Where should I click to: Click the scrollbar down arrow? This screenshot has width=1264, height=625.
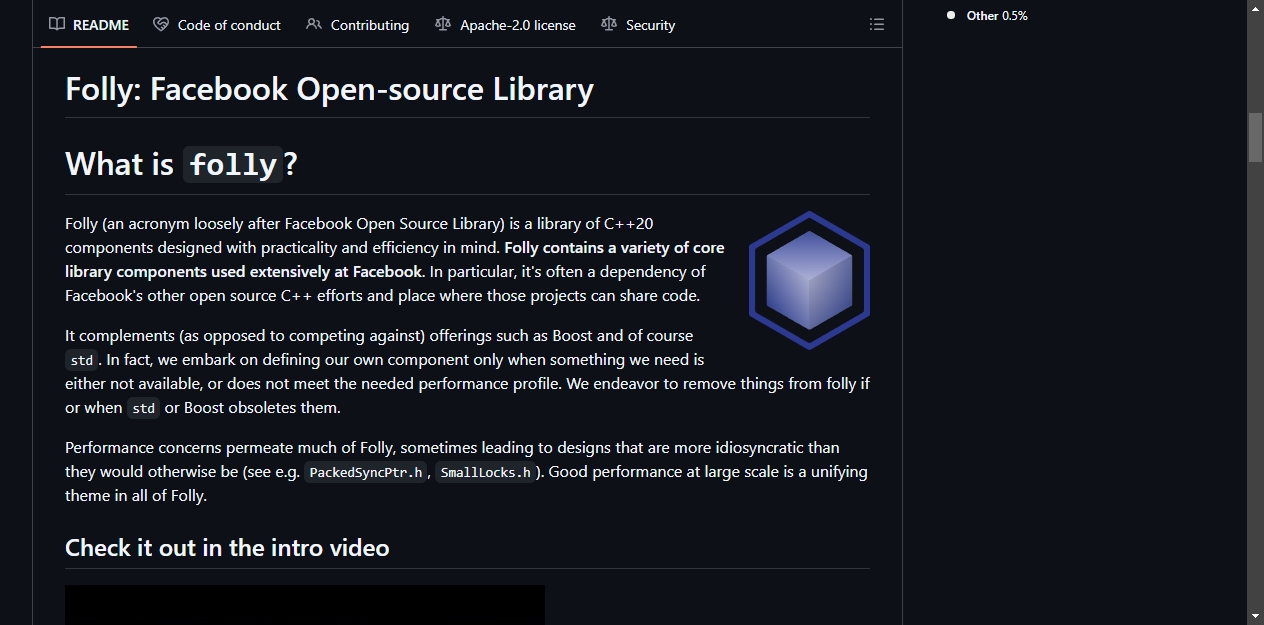[x=1255, y=616]
